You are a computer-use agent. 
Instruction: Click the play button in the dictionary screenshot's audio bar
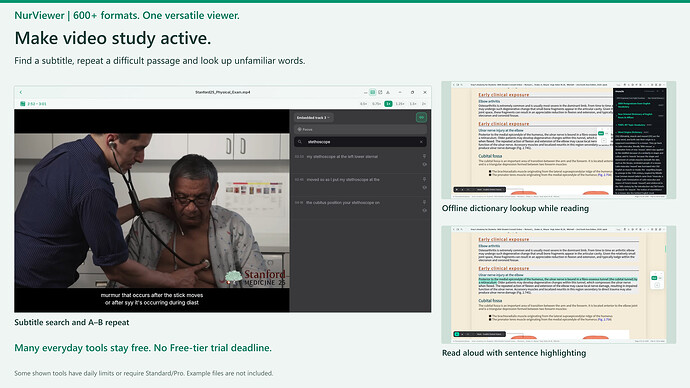point(457,190)
